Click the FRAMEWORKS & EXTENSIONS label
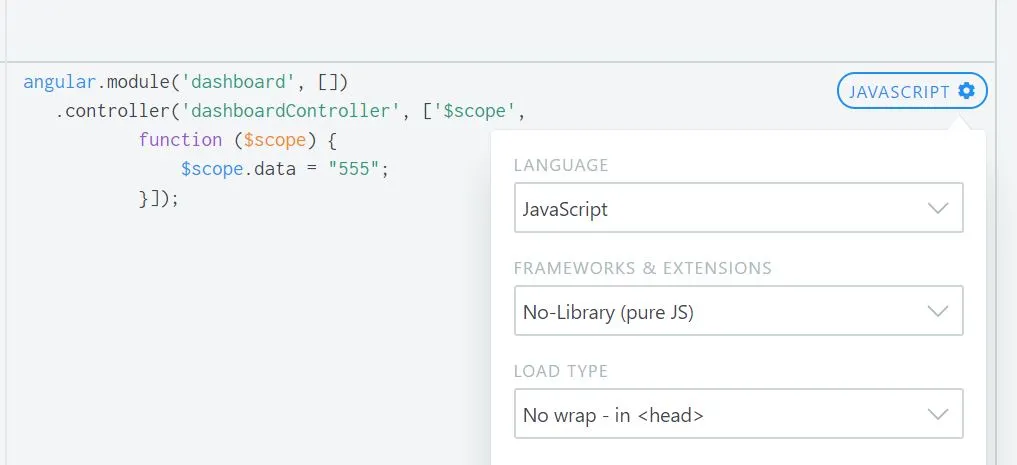 [x=642, y=268]
